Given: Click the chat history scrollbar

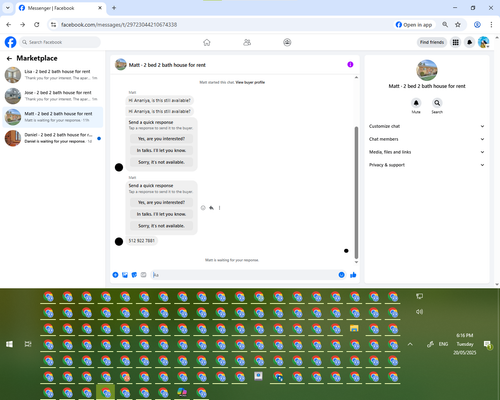Looking at the screenshot, I should [x=356, y=193].
